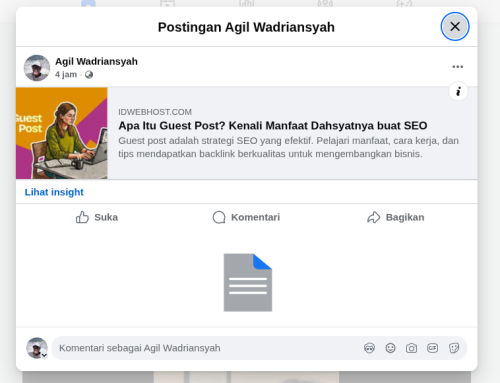Screen dimensions: 500x383
Task: Open Agil Wadriansyah's profile picture in post header
Action: [x=37, y=68]
